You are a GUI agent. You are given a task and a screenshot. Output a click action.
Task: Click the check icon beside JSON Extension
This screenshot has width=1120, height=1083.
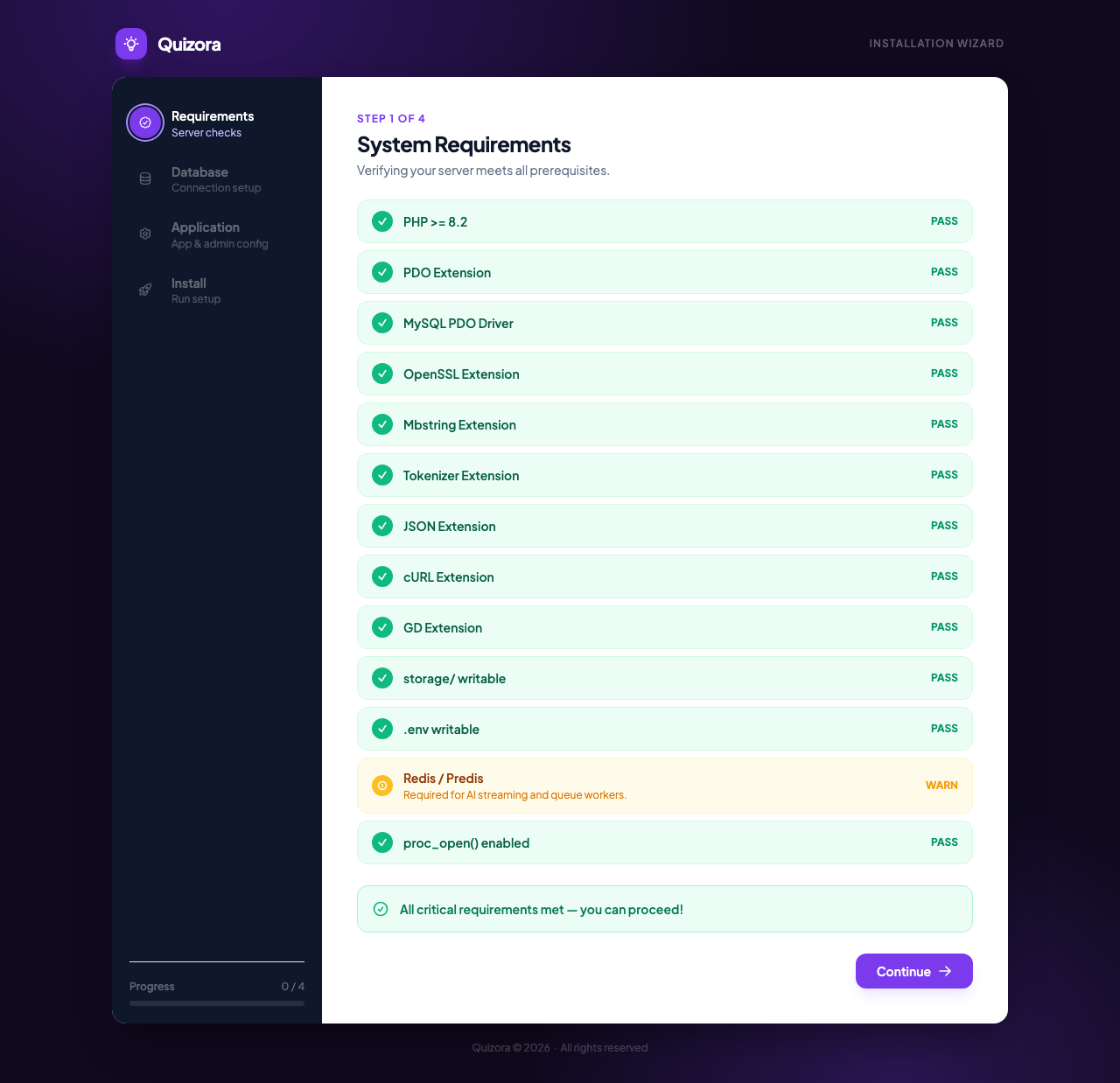pos(382,526)
